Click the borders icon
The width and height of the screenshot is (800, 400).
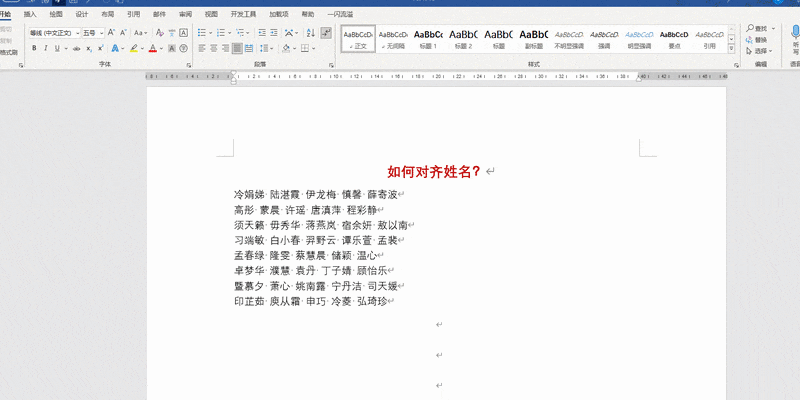[x=304, y=48]
